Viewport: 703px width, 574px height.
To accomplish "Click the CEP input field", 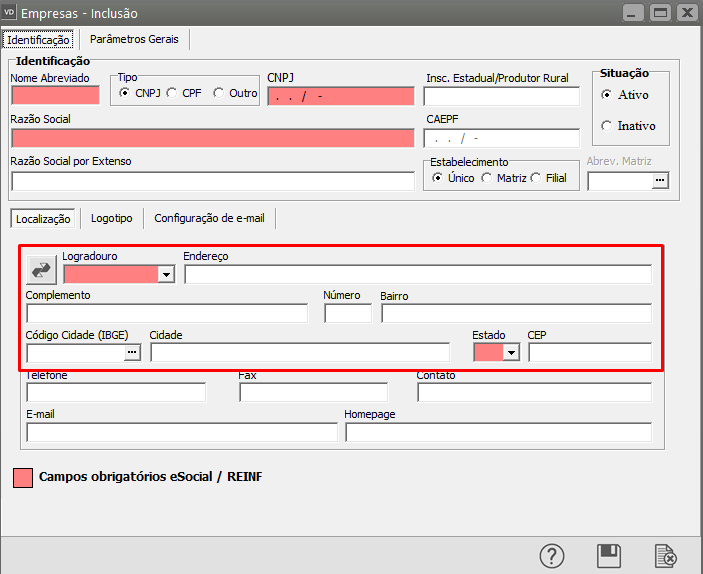I will pos(590,352).
